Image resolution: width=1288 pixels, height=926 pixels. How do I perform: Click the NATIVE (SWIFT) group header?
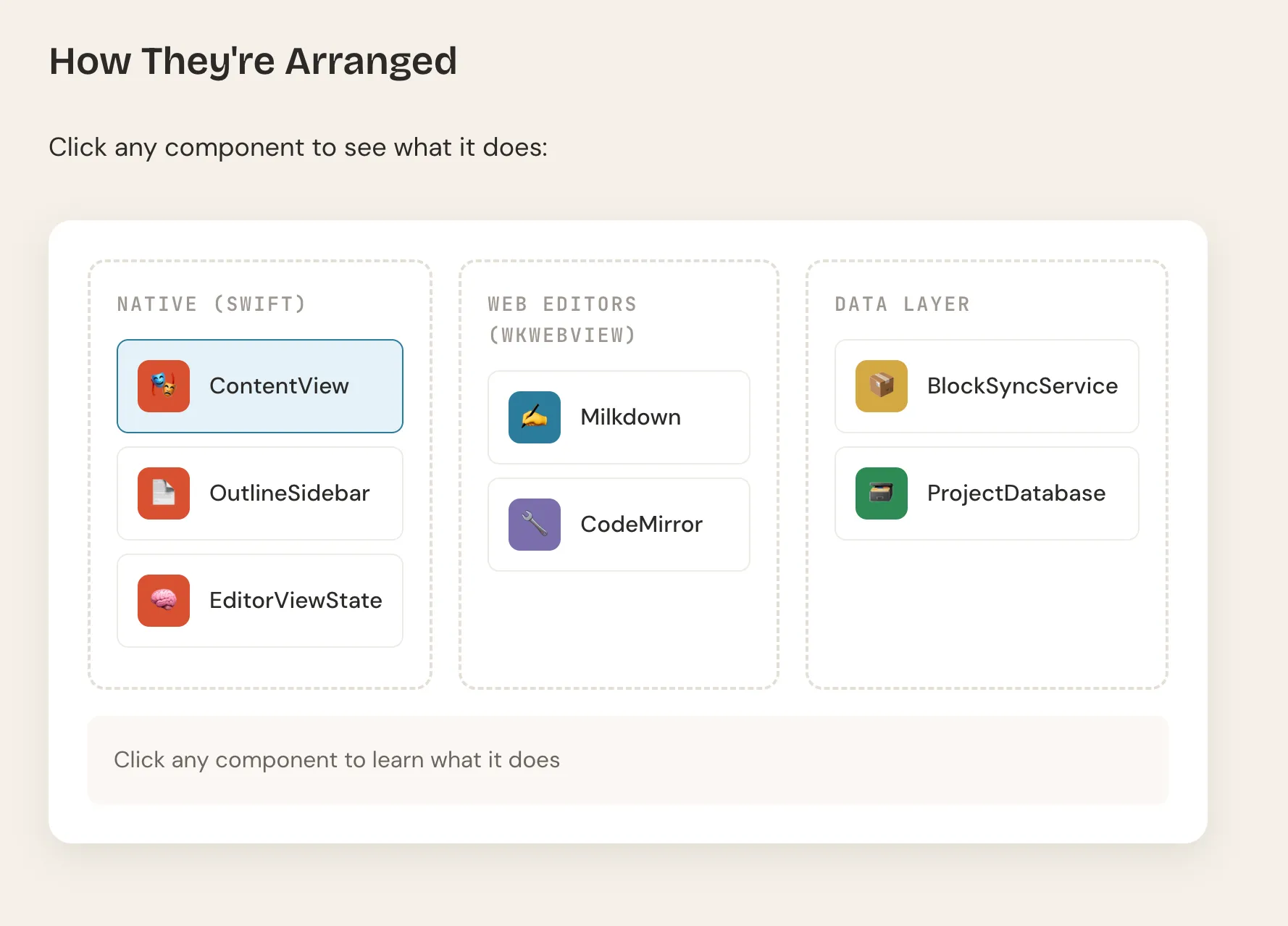point(212,304)
